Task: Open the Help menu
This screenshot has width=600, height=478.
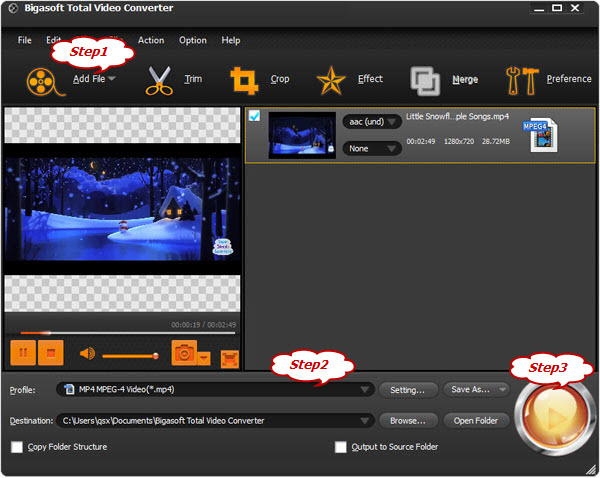Action: click(231, 40)
